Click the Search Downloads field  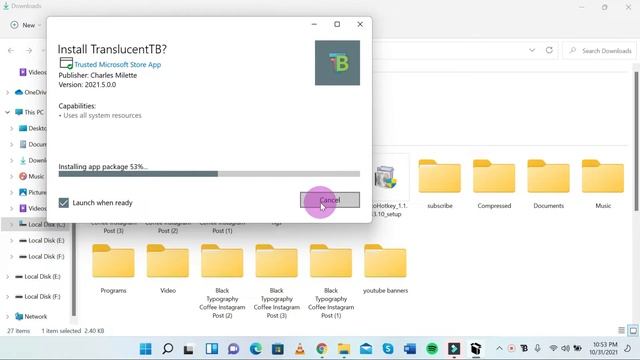point(600,51)
